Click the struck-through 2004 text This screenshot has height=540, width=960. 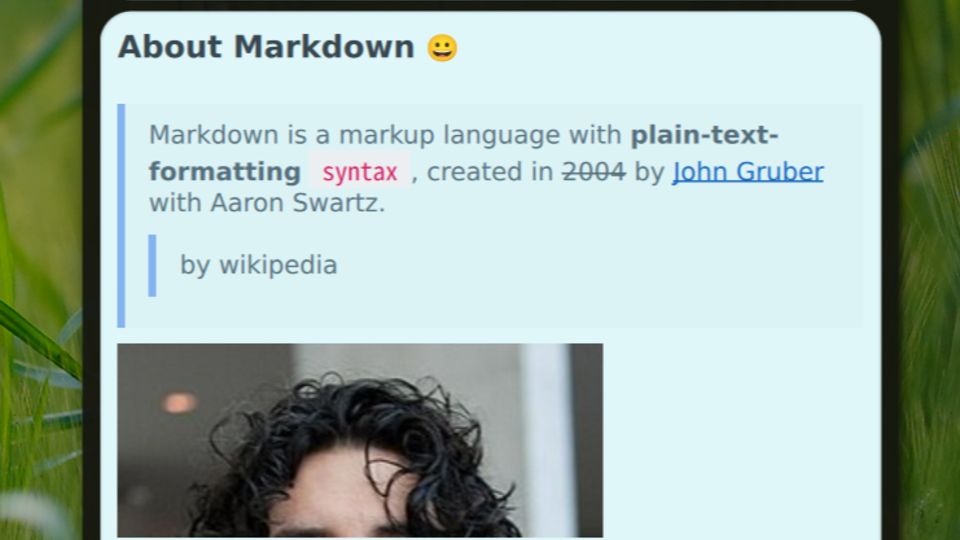594,171
